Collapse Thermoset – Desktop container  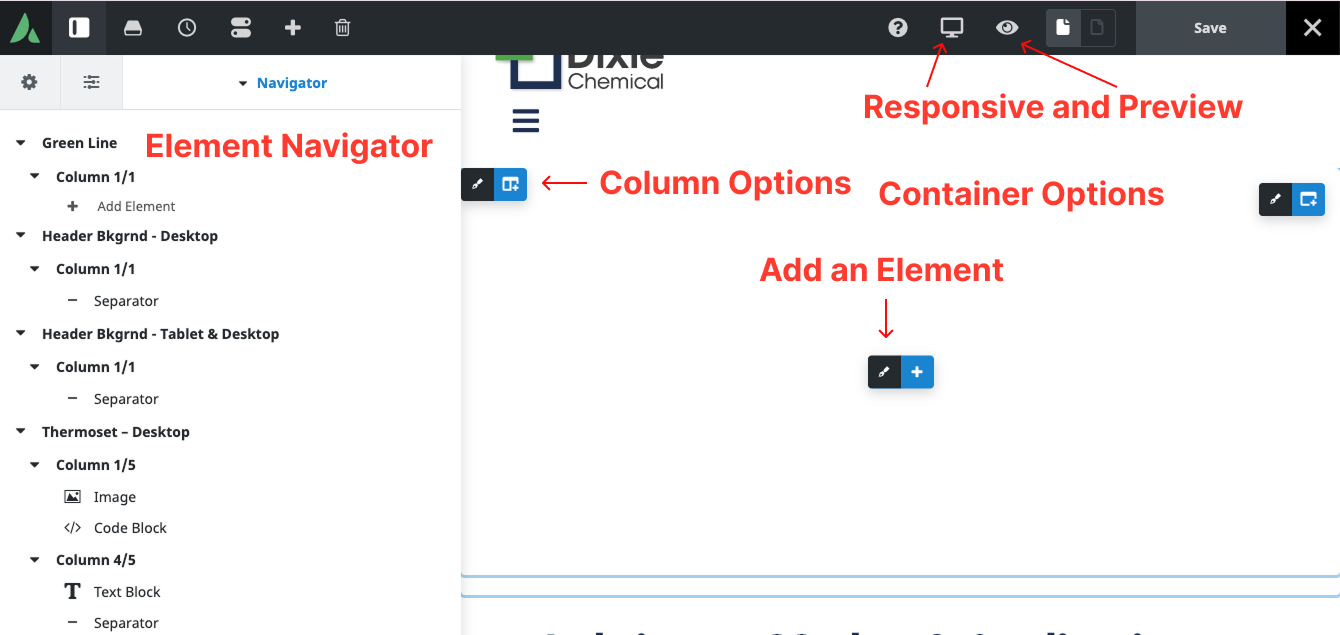click(20, 432)
